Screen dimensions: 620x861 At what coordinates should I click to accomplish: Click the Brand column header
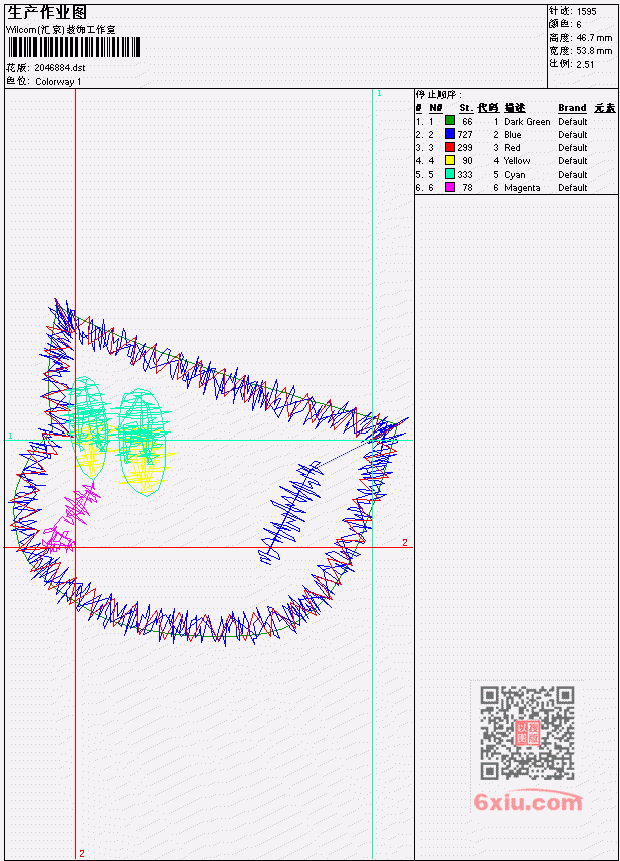(572, 108)
